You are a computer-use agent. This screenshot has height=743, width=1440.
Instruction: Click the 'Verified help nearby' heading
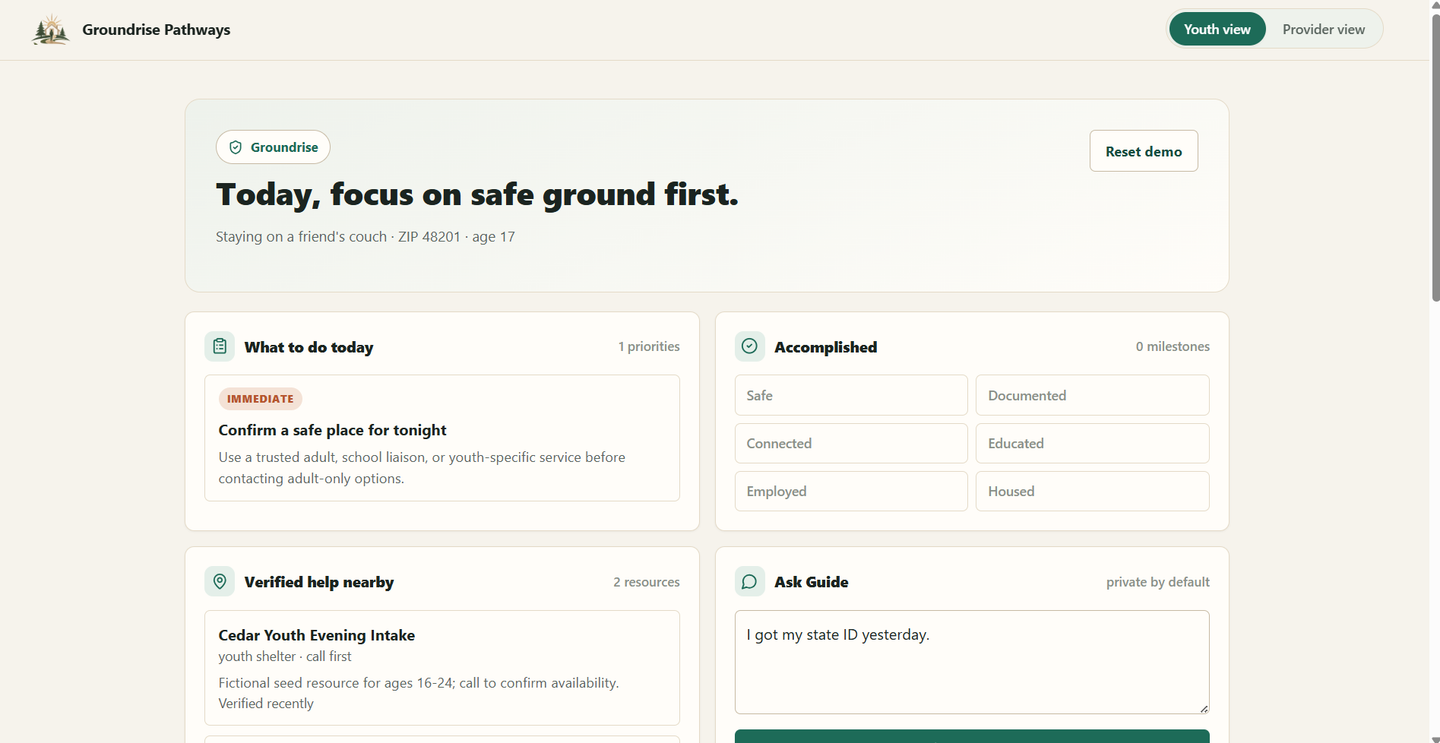pos(319,582)
